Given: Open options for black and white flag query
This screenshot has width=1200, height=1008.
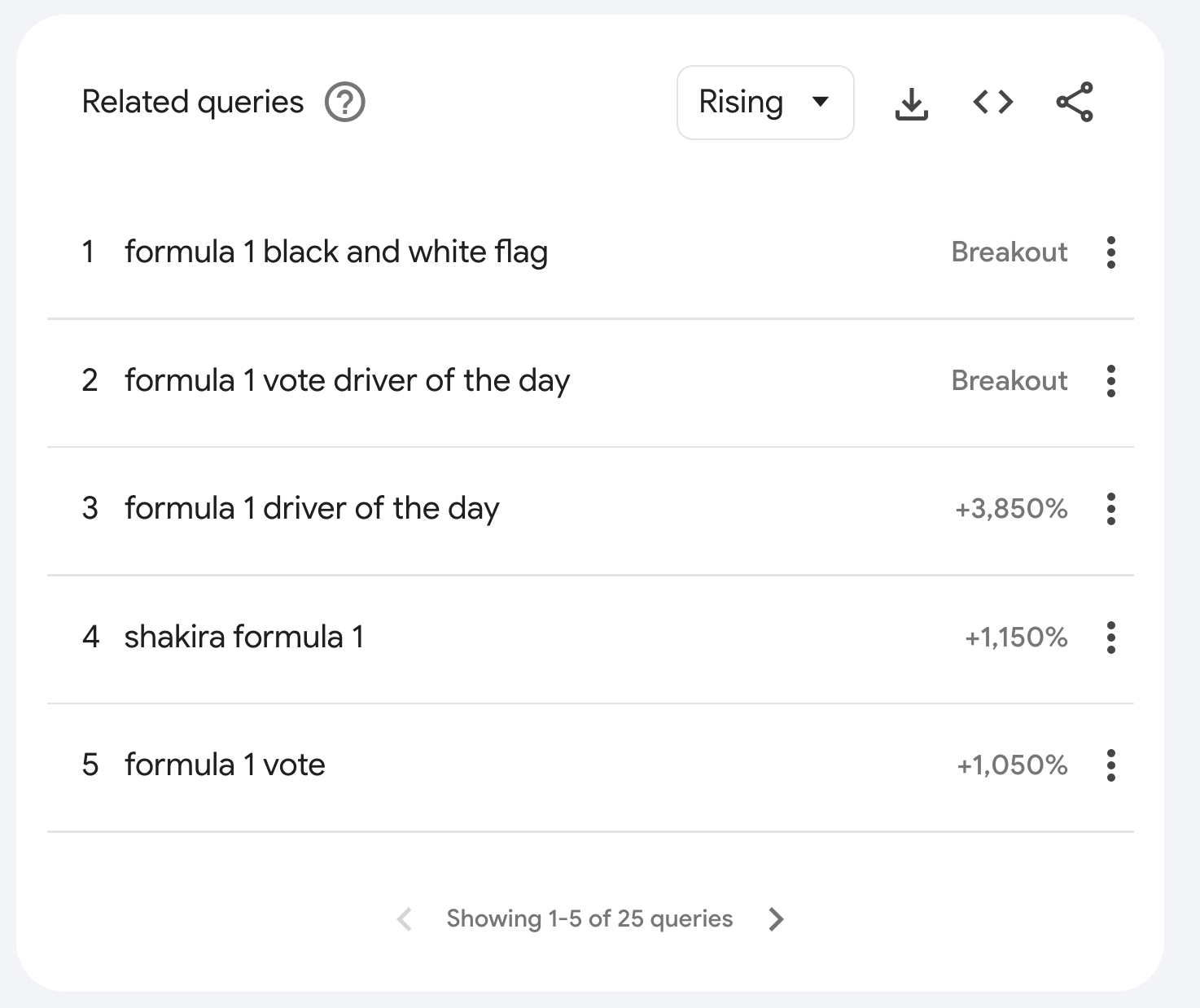Looking at the screenshot, I should click(1110, 252).
